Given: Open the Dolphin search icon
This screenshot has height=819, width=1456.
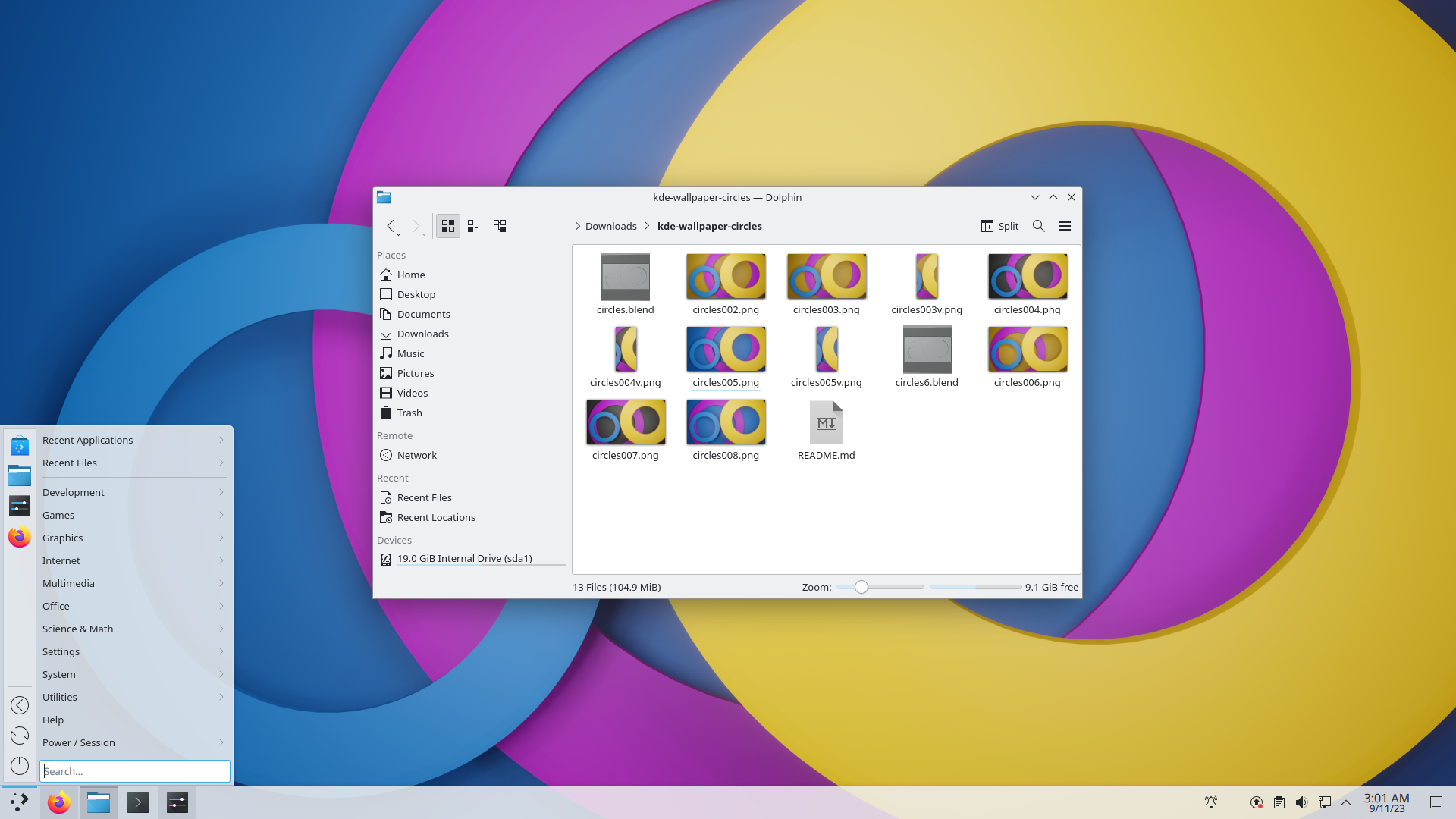Looking at the screenshot, I should tap(1039, 226).
